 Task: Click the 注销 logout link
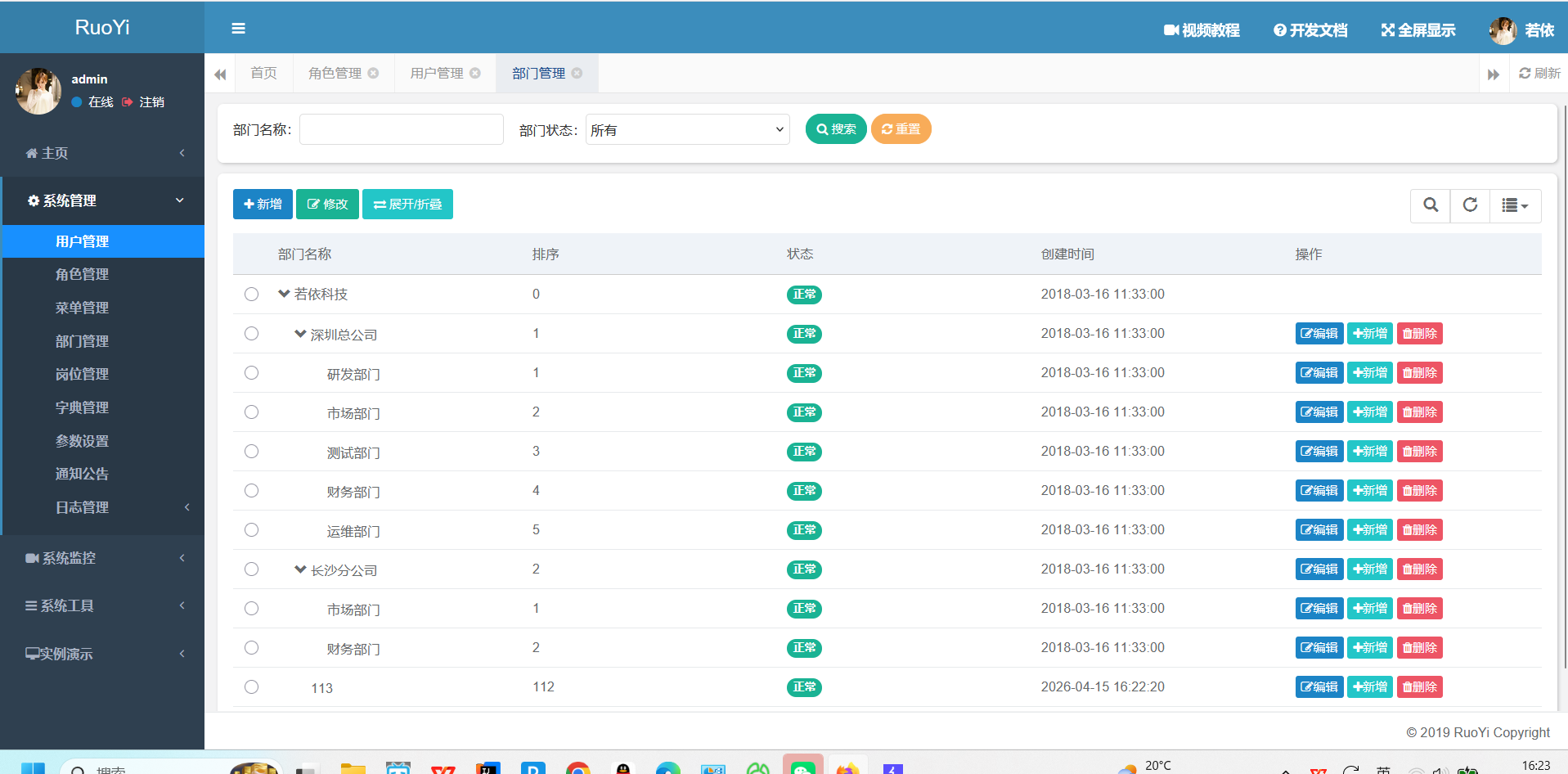(143, 102)
